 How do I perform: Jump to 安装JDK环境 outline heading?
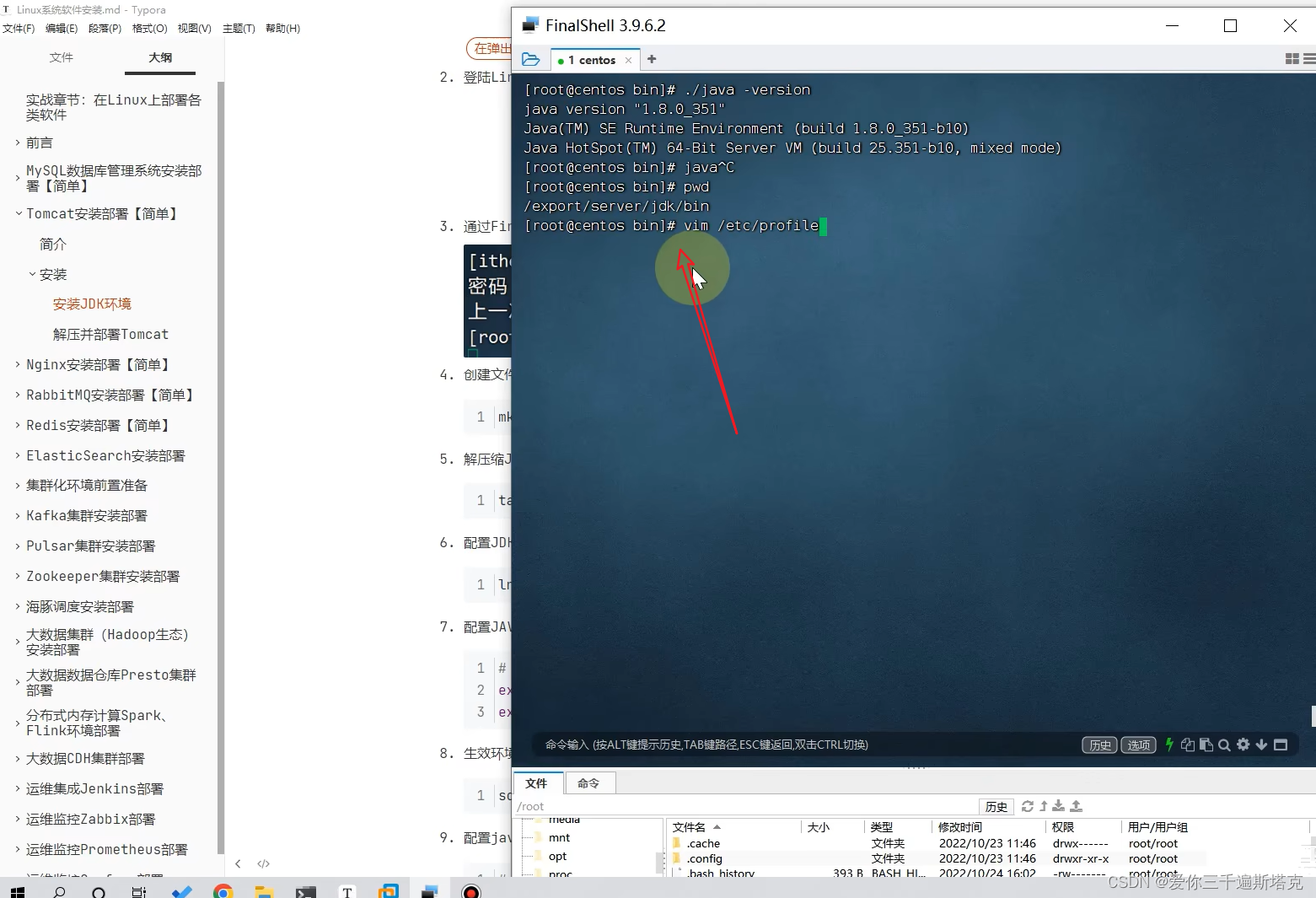92,304
